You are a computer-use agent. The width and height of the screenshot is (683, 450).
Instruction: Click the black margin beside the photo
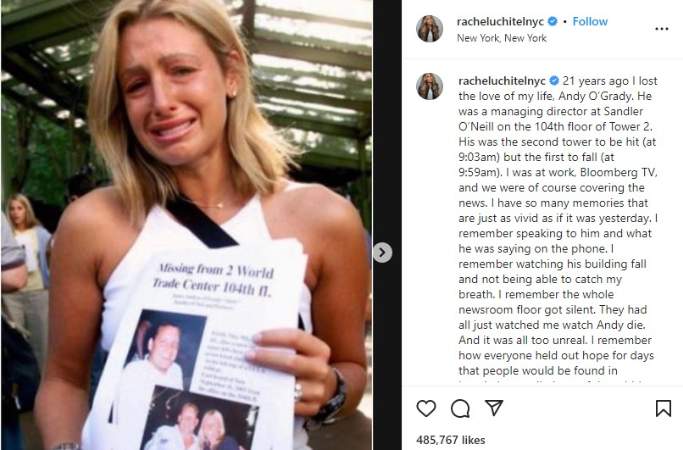(x=387, y=131)
